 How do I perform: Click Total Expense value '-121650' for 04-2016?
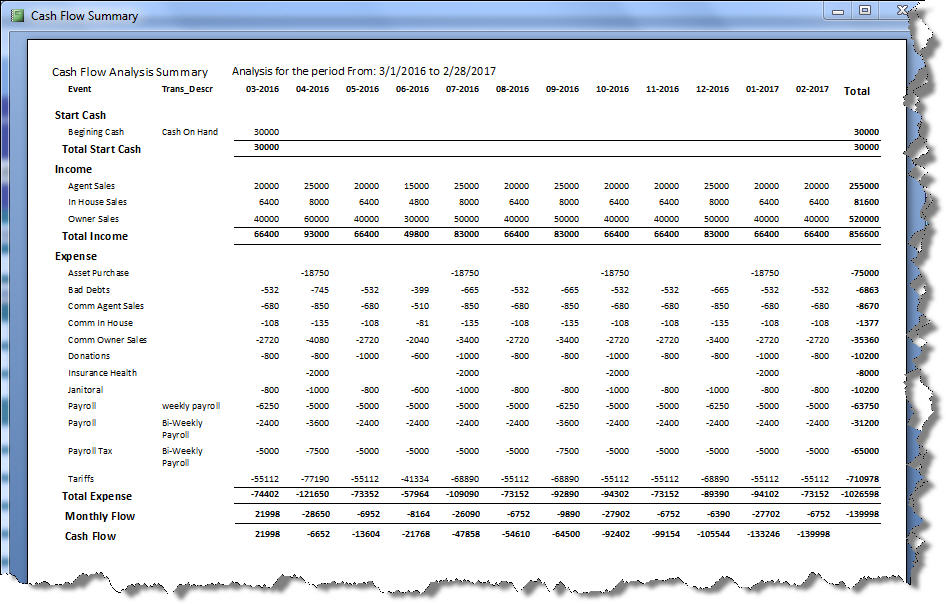pyautogui.click(x=313, y=494)
